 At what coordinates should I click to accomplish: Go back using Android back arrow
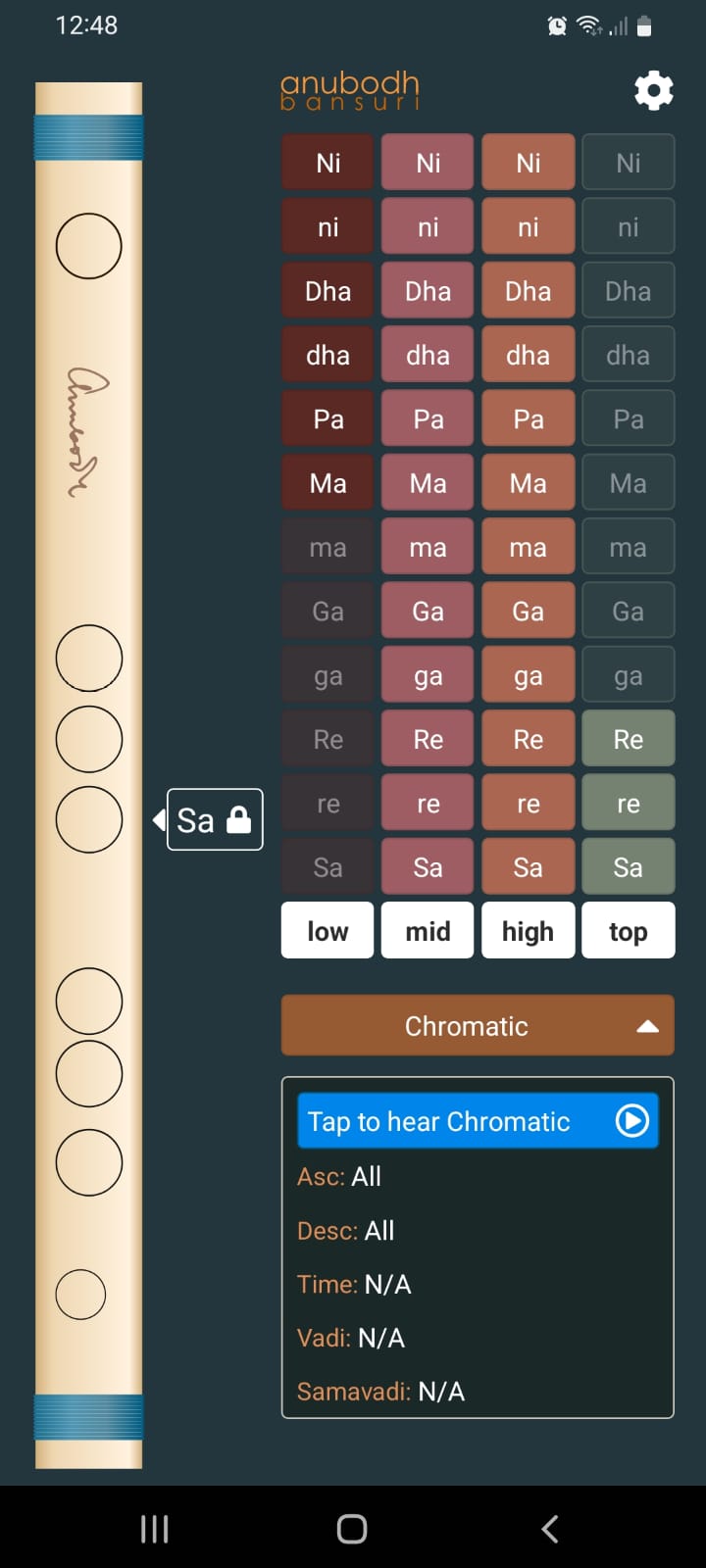(550, 1529)
